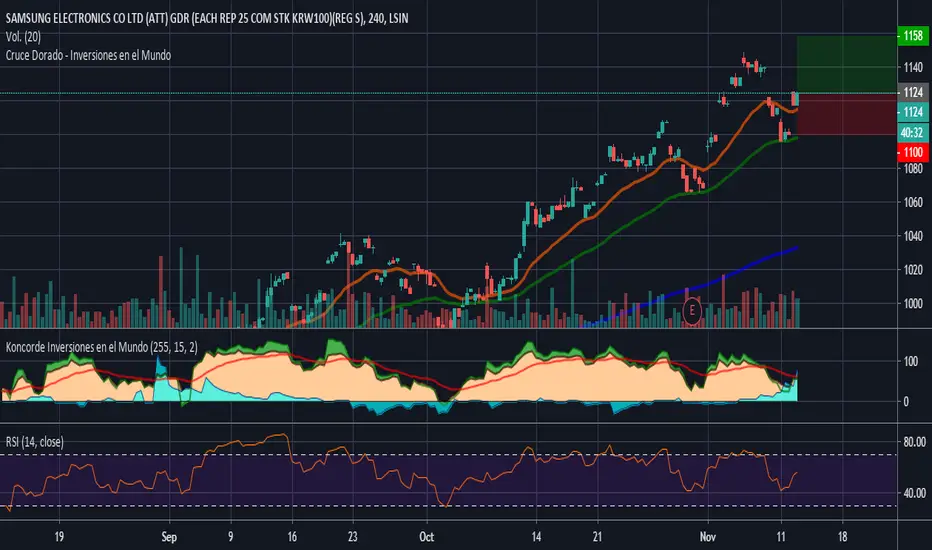
Task: Click the 1020 price axis label
Action: [x=913, y=269]
